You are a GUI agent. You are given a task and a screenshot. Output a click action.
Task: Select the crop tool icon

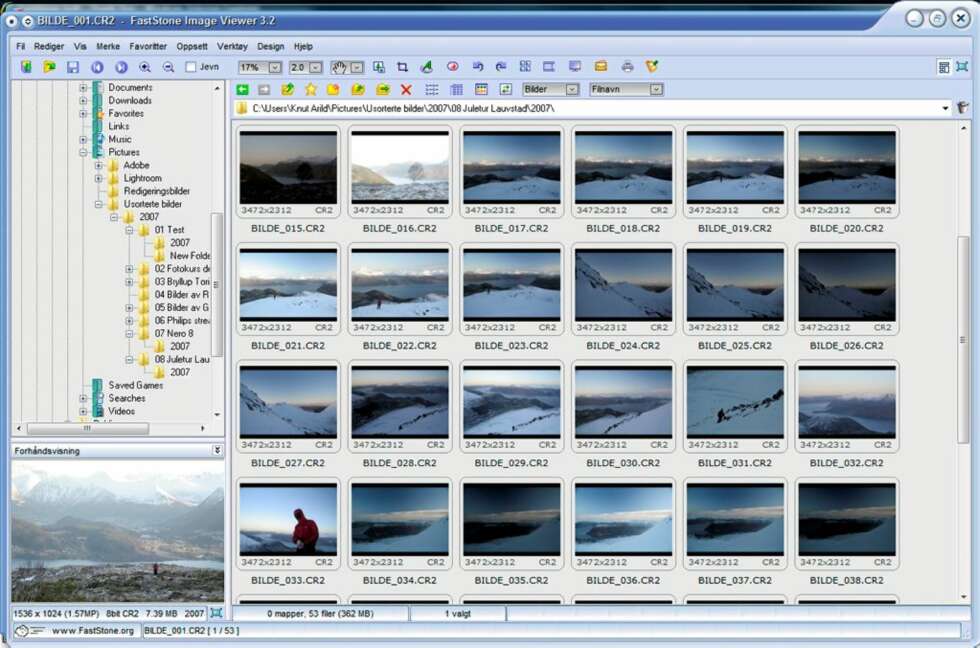[x=402, y=67]
